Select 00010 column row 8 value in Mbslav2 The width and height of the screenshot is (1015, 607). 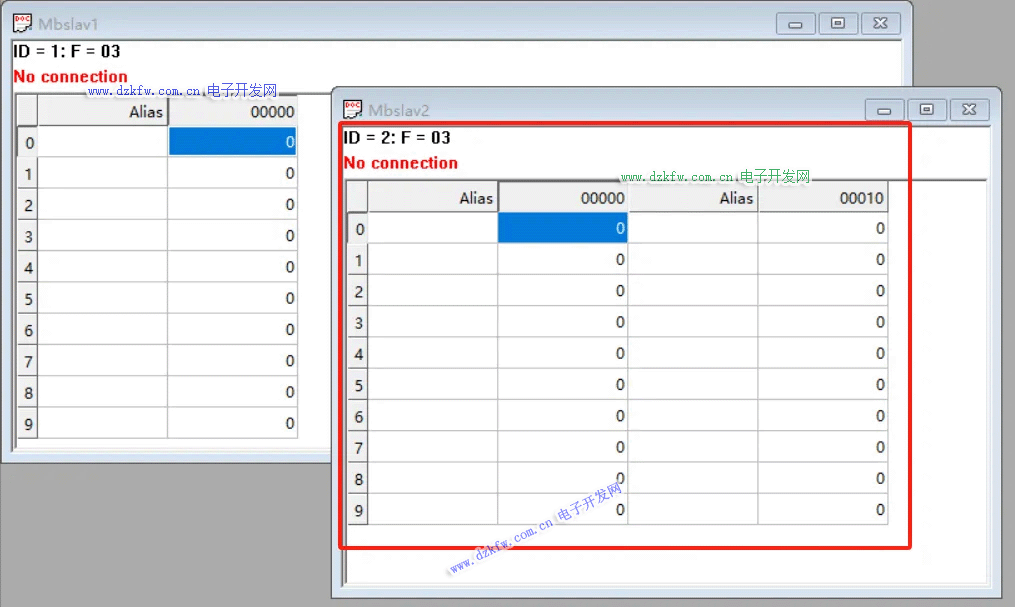coord(823,478)
